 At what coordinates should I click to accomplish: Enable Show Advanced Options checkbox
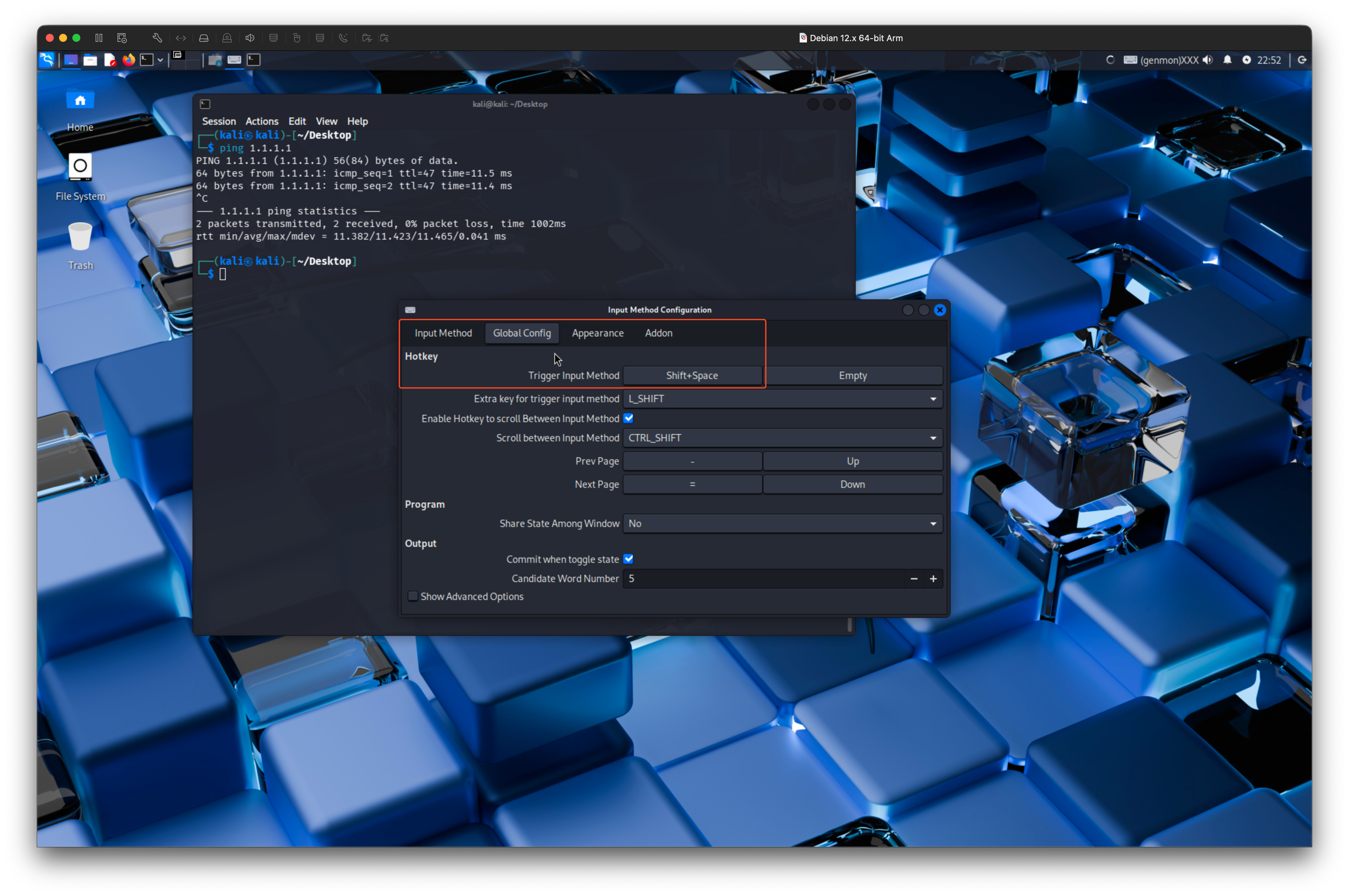pyautogui.click(x=412, y=596)
